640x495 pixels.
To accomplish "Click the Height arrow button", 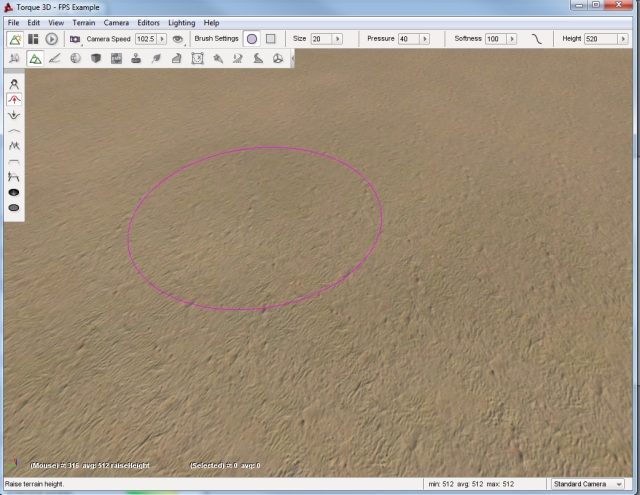I will pos(621,39).
